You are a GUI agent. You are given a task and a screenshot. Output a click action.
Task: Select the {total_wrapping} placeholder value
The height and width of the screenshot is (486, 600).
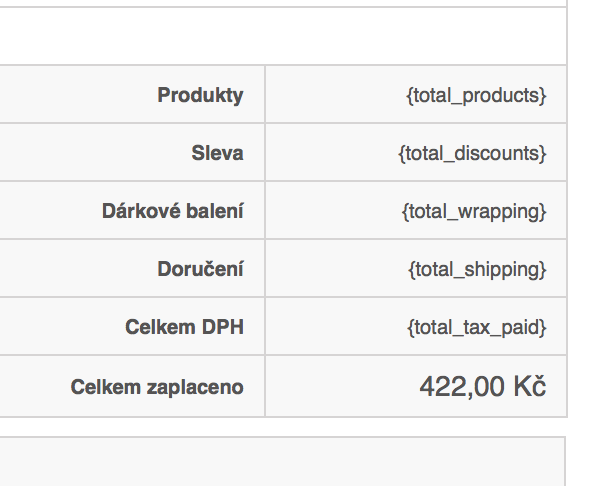pyautogui.click(x=474, y=212)
